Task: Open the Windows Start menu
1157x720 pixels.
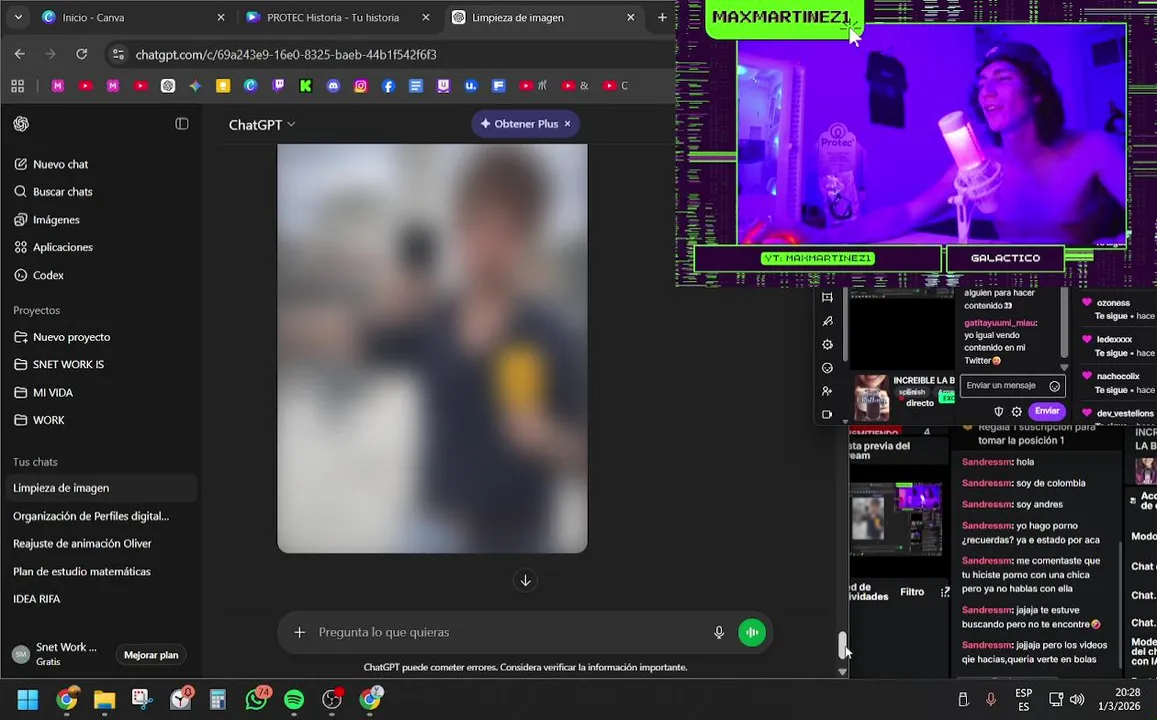Action: pos(27,699)
